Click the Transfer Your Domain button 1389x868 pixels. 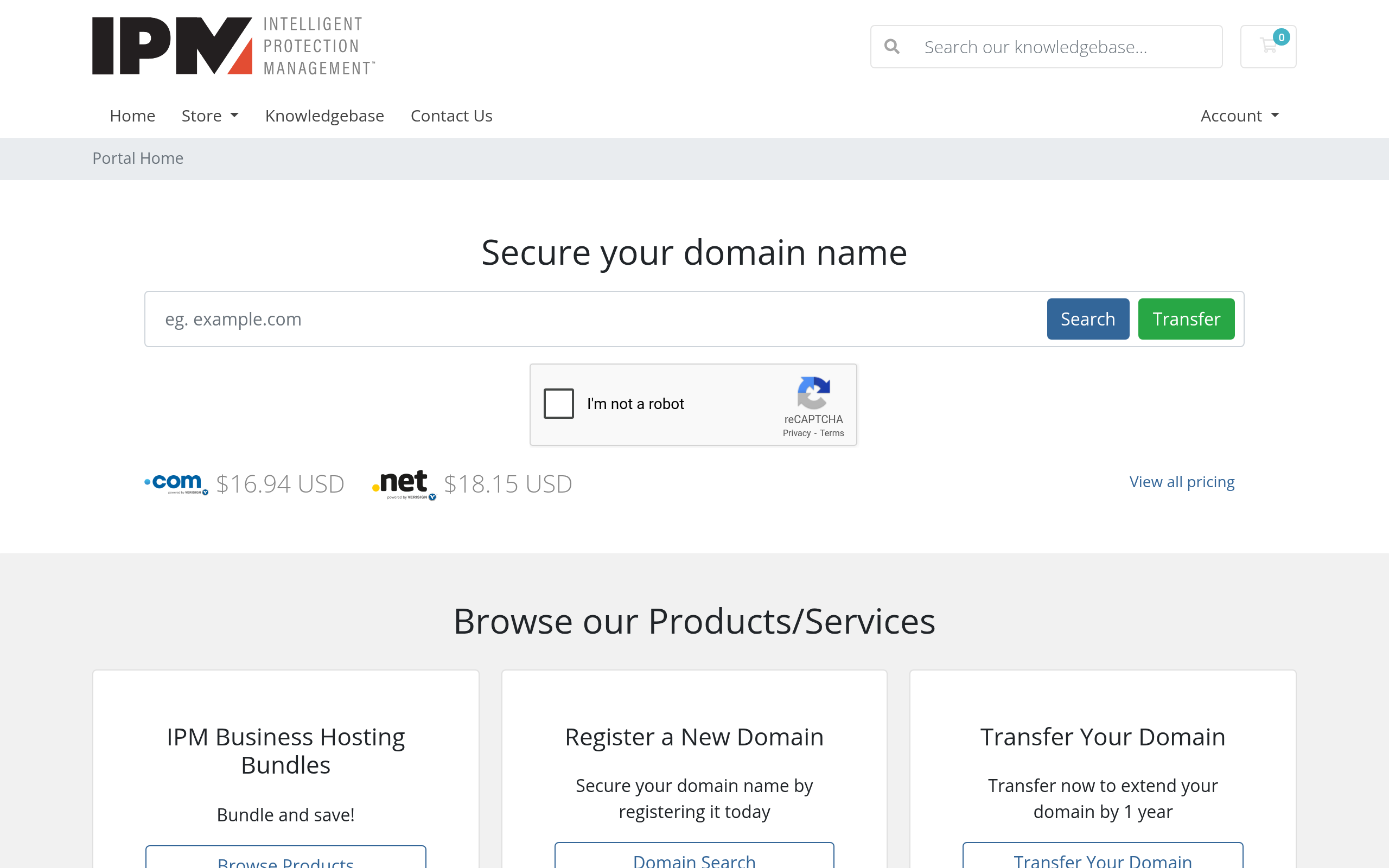tap(1103, 856)
